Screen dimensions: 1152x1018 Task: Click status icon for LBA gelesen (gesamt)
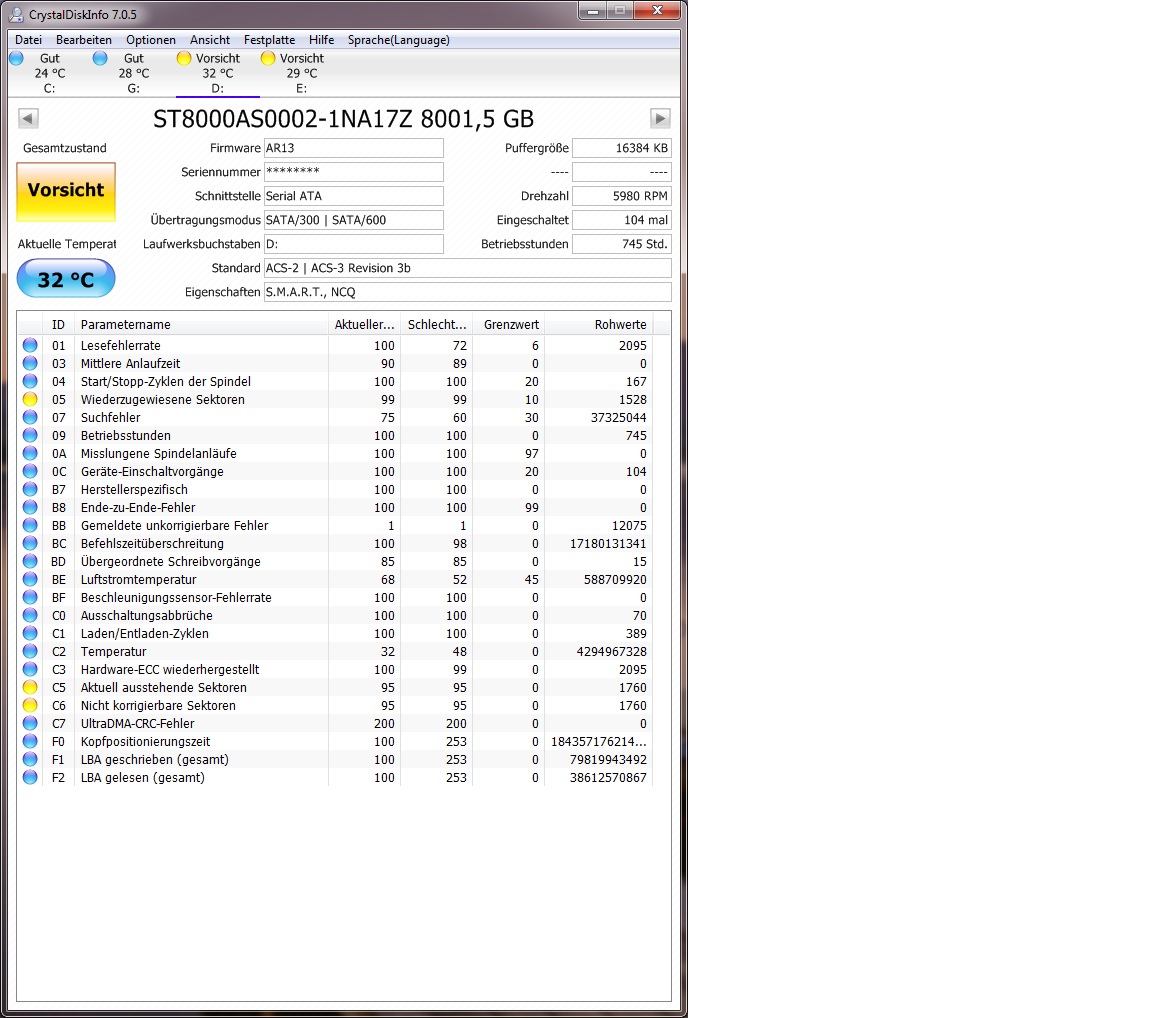pyautogui.click(x=30, y=777)
